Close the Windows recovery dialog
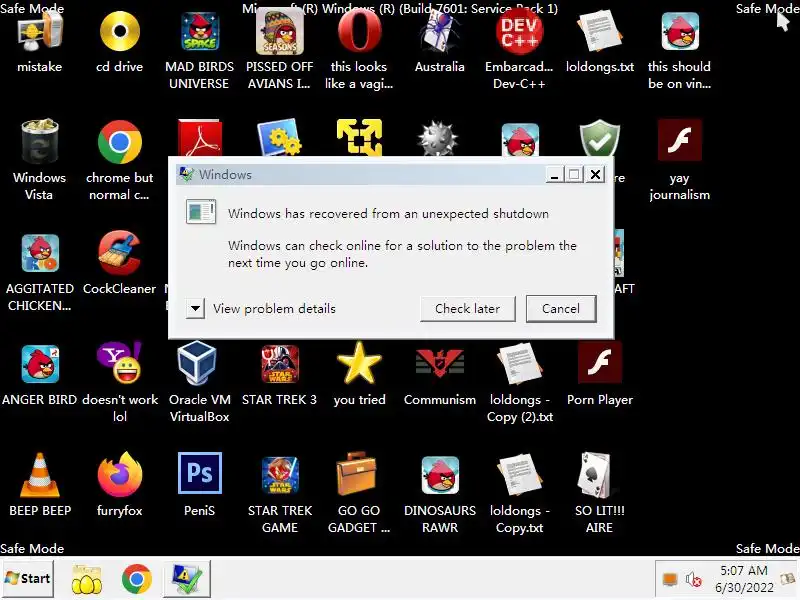Screen dimensions: 800x600 click(x=595, y=175)
